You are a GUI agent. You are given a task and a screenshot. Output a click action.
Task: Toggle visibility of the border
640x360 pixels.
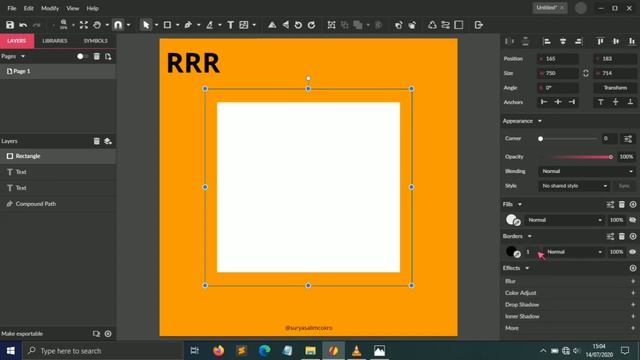click(632, 252)
